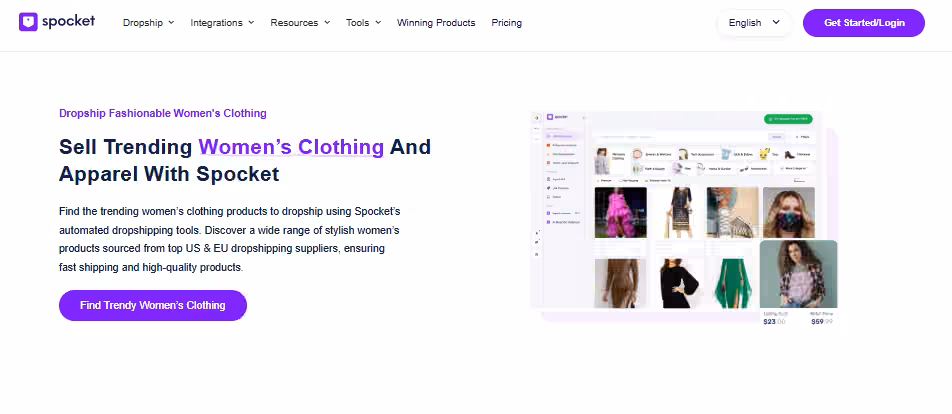Image resolution: width=952 pixels, height=414 pixels.
Task: Expand the Dropship menu
Action: [148, 22]
